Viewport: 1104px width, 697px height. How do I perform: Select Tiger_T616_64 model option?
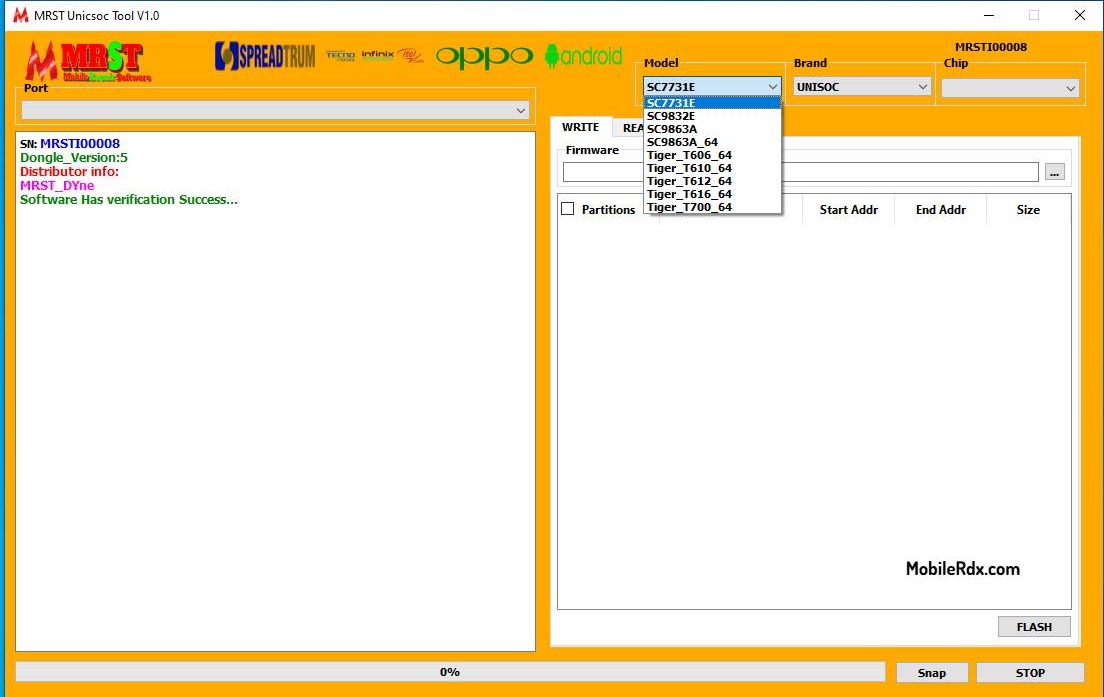pyautogui.click(x=712, y=194)
